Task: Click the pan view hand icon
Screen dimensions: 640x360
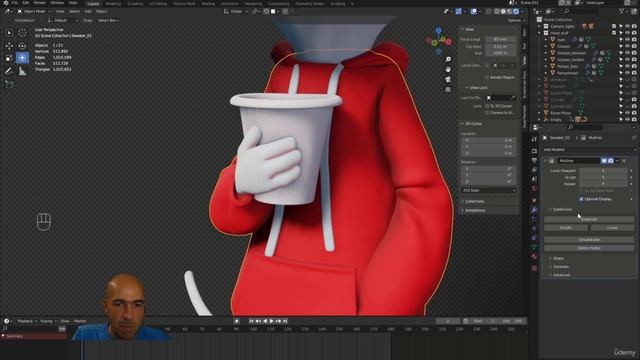Action: coord(448,69)
